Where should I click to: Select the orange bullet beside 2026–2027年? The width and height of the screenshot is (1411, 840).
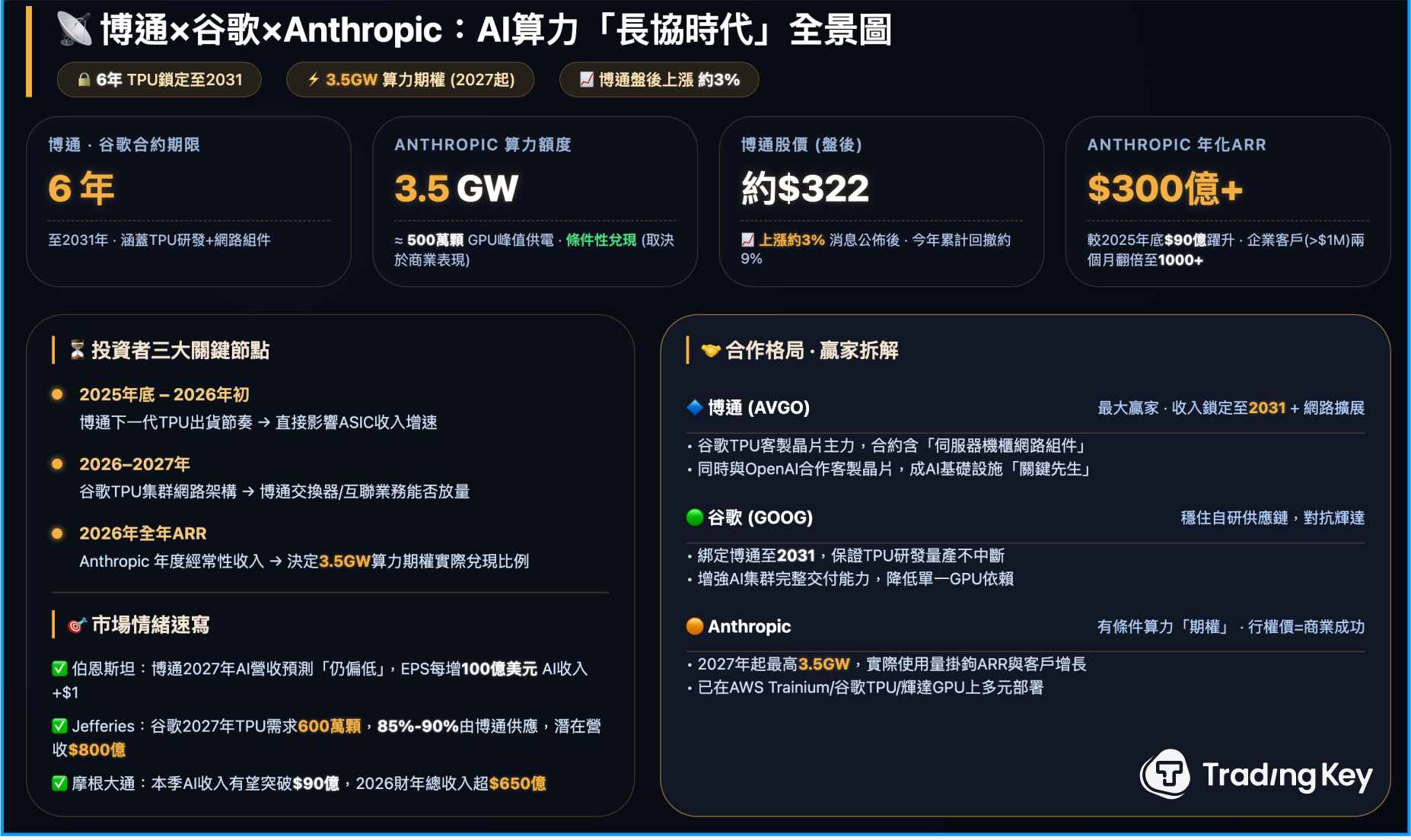point(57,464)
